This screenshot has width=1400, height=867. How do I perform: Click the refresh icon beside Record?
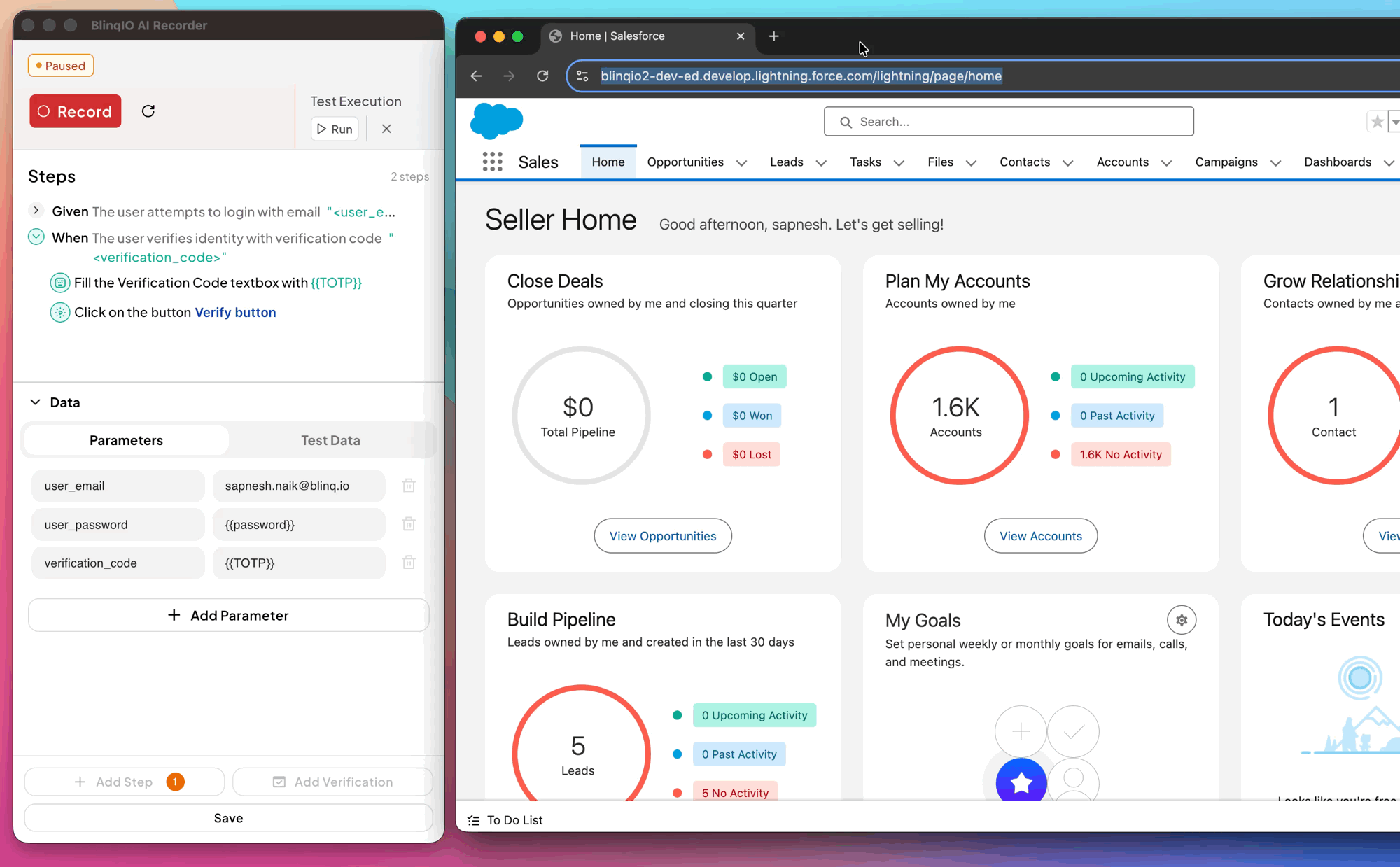tap(148, 111)
